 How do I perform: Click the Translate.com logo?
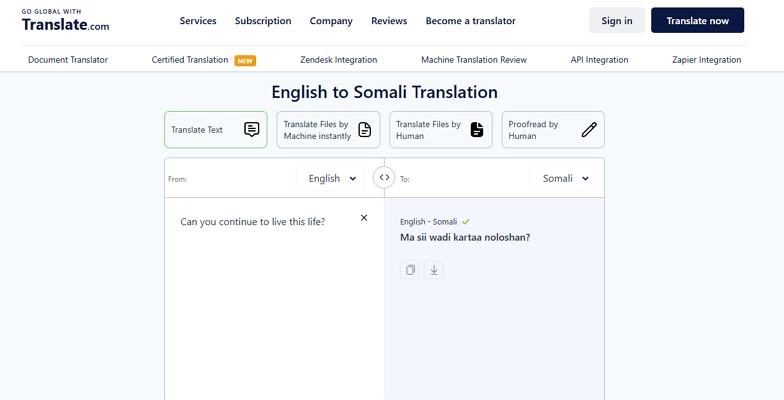(66, 20)
